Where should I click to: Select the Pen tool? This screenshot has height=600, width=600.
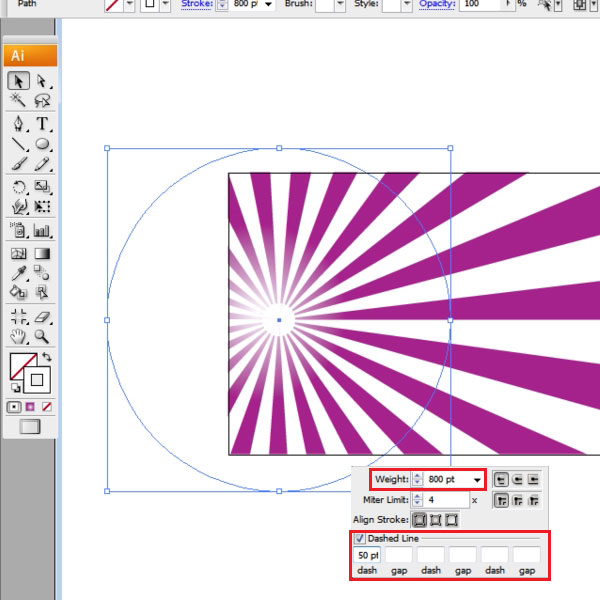[18, 124]
